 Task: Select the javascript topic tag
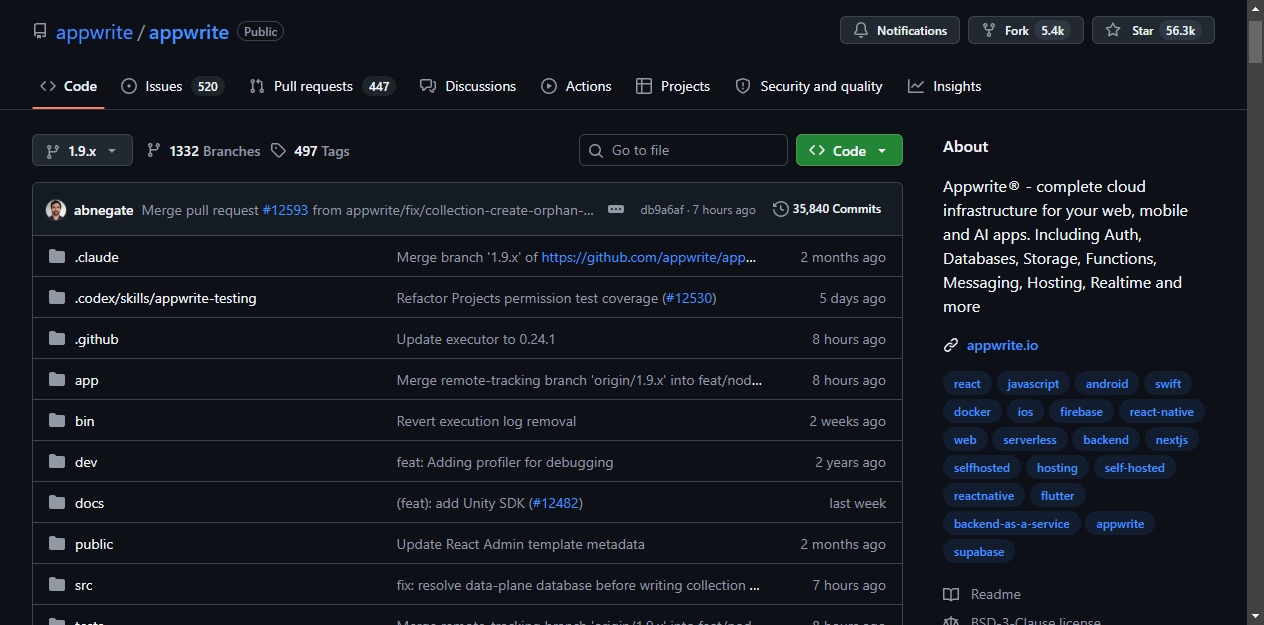pos(1033,384)
